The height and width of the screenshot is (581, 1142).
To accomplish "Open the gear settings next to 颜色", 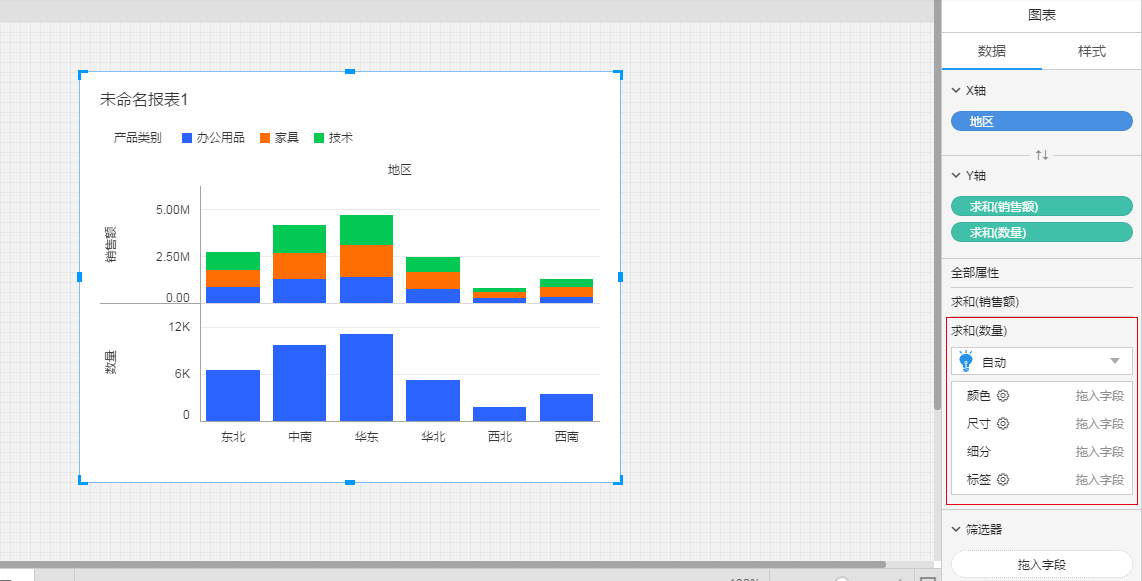I will pos(1003,395).
